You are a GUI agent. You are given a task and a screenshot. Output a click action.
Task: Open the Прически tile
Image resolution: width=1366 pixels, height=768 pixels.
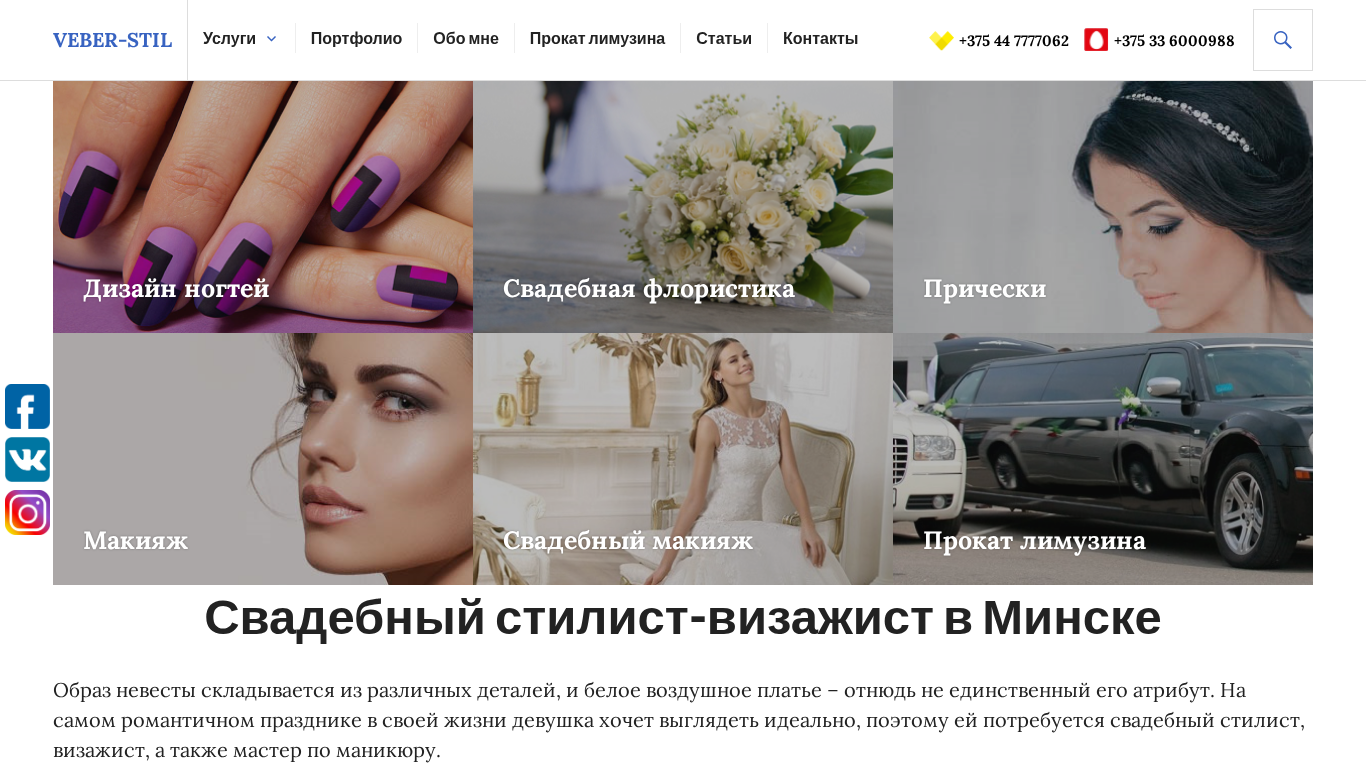click(1103, 207)
